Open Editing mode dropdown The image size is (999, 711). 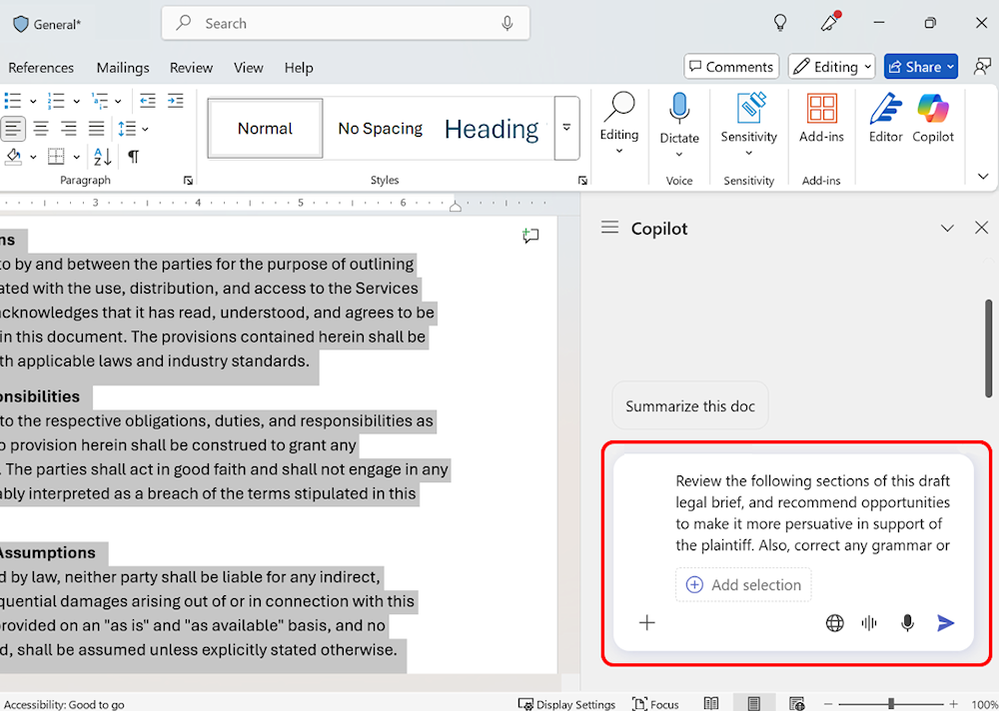[832, 66]
